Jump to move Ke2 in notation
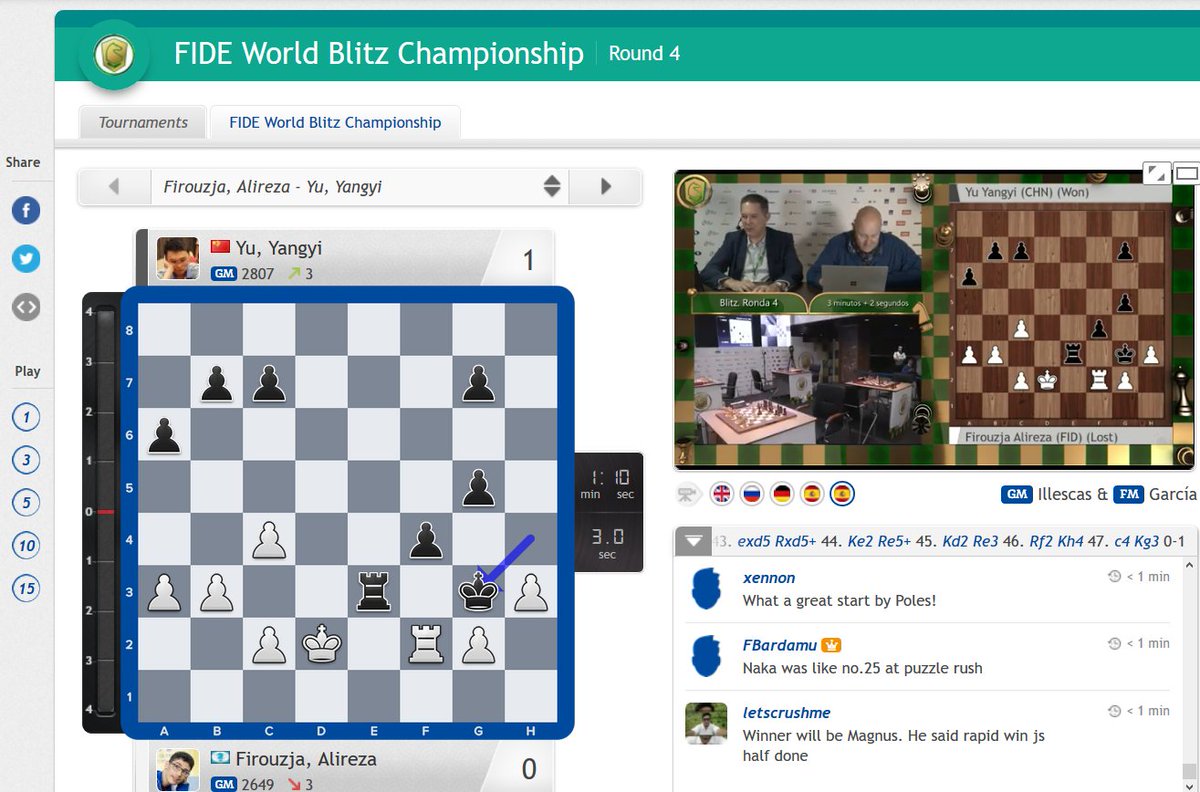 [x=861, y=542]
